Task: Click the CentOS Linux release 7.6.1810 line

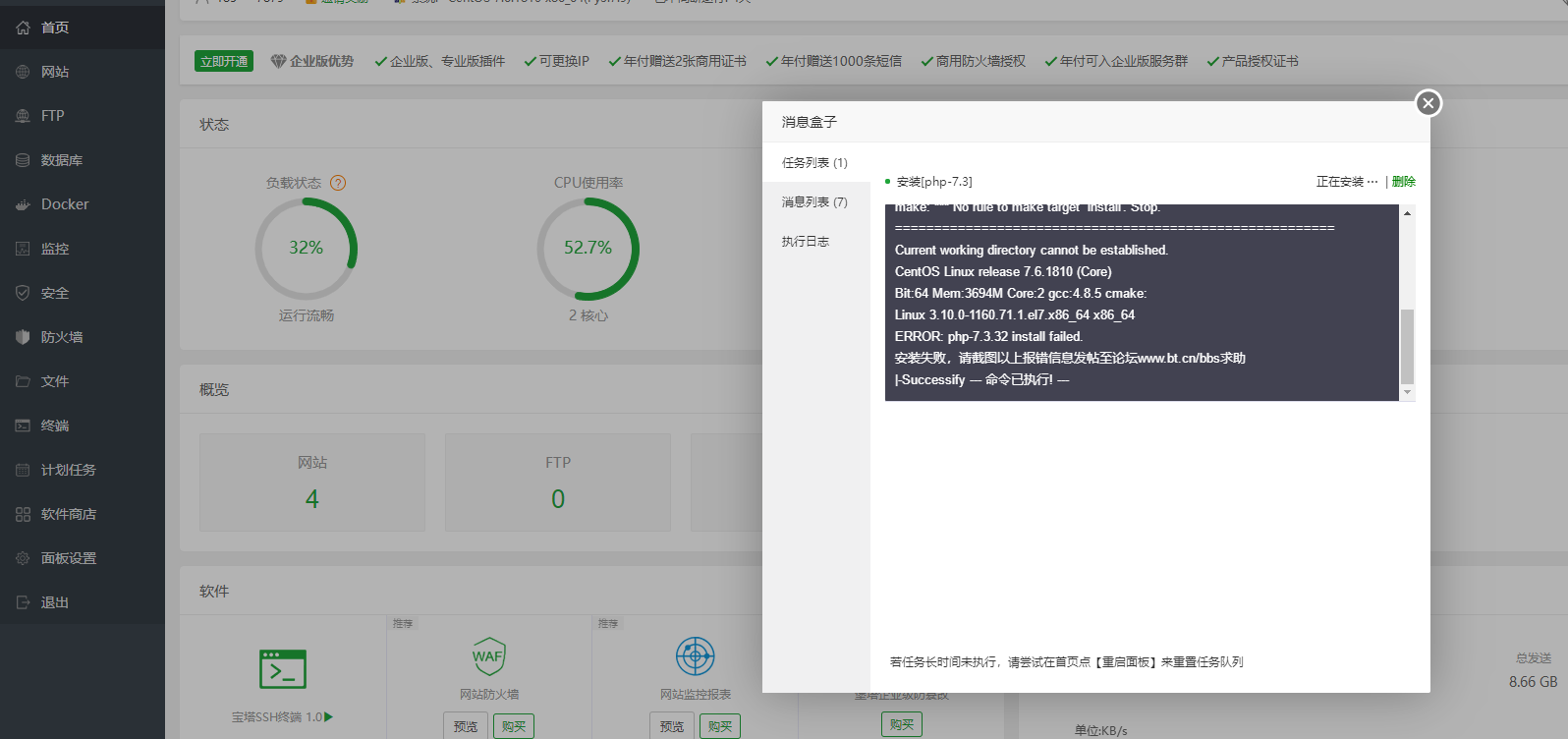Action: [1003, 271]
